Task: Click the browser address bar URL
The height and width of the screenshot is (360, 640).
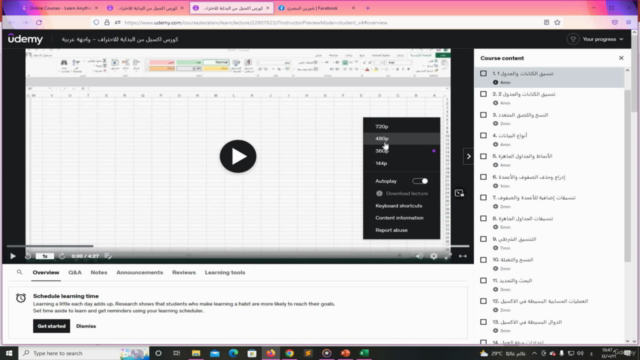Action: click(x=256, y=22)
